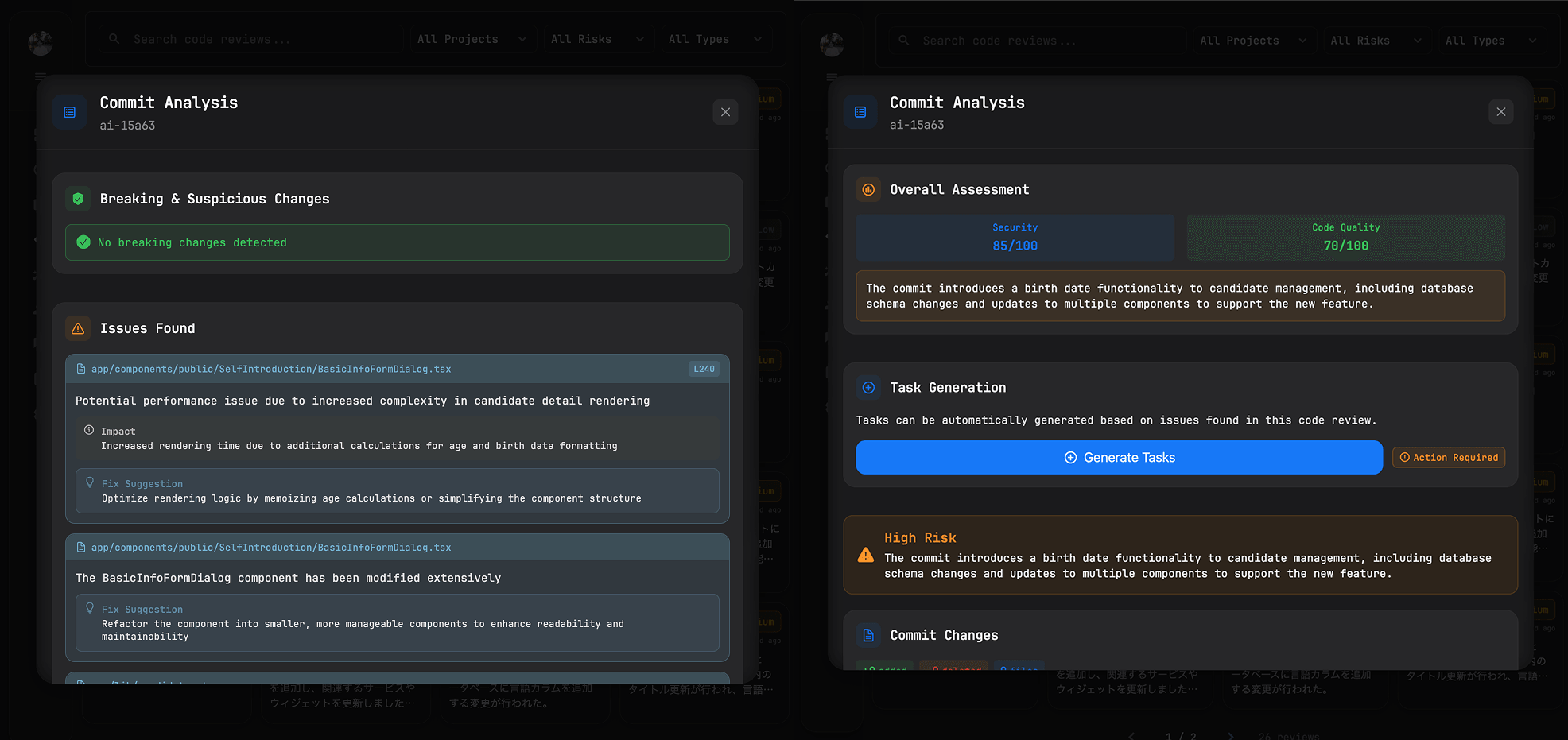Viewport: 1568px width, 740px height.
Task: Click the lightbulb icon beside Fix Suggestion
Action: 90,482
